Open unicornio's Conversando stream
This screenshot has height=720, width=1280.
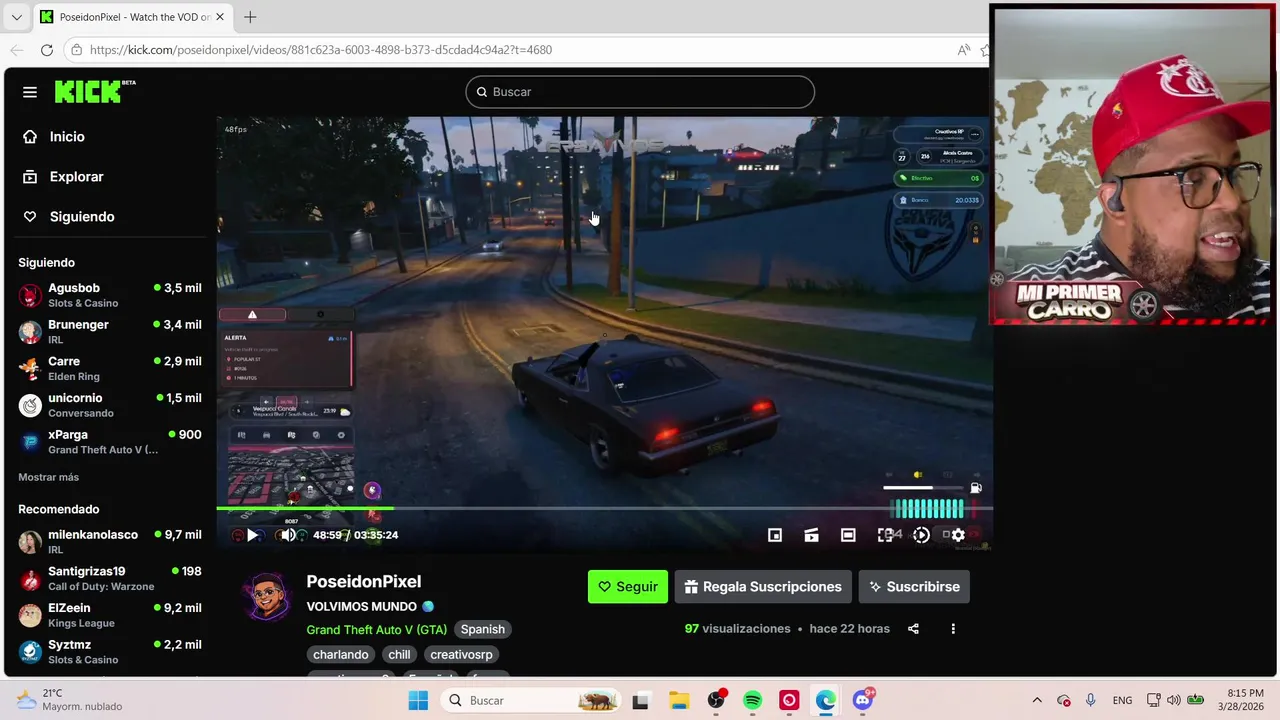110,405
